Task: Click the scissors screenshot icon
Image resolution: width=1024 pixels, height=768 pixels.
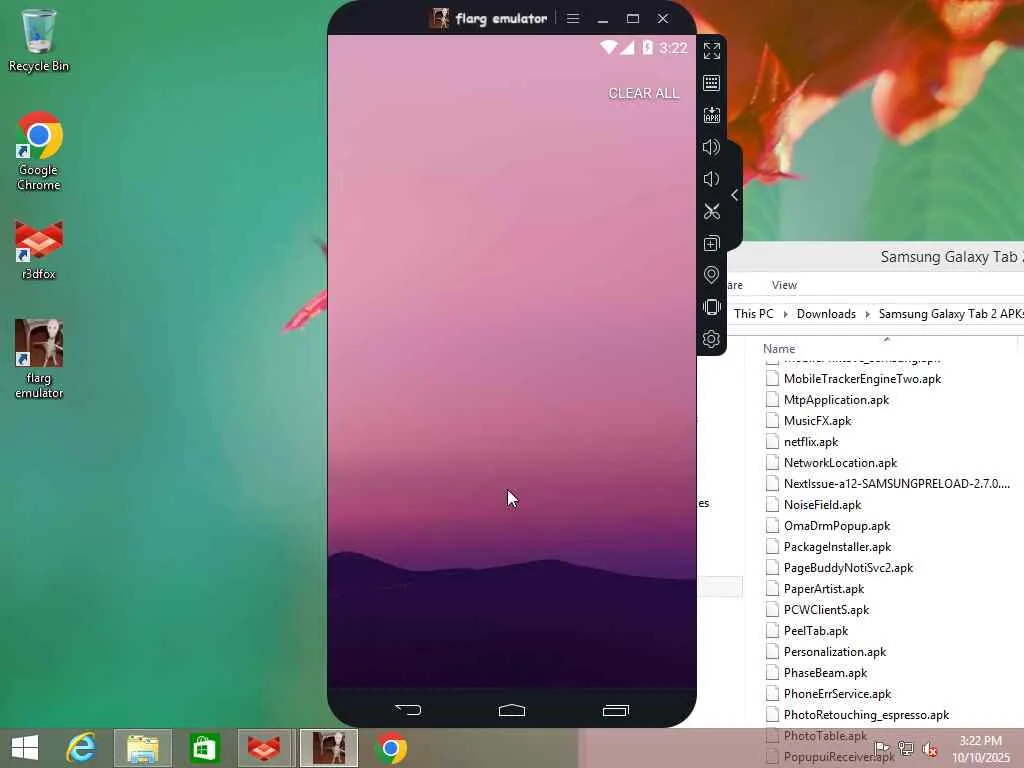Action: [711, 211]
